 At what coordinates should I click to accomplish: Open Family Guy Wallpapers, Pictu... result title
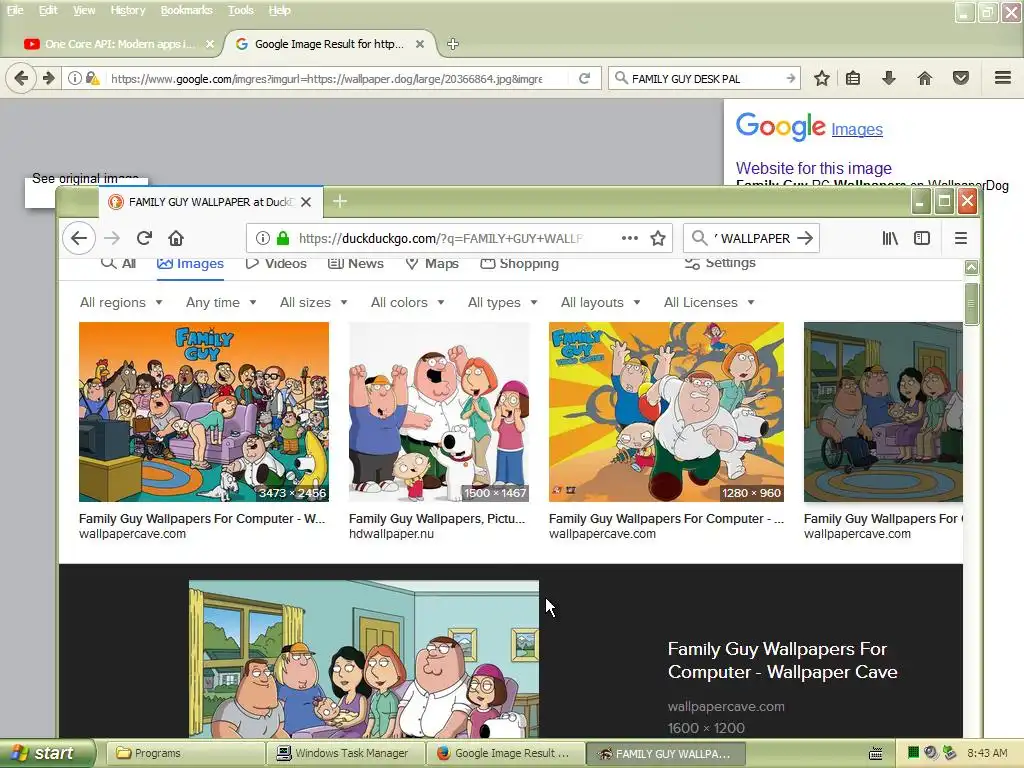[x=436, y=519]
